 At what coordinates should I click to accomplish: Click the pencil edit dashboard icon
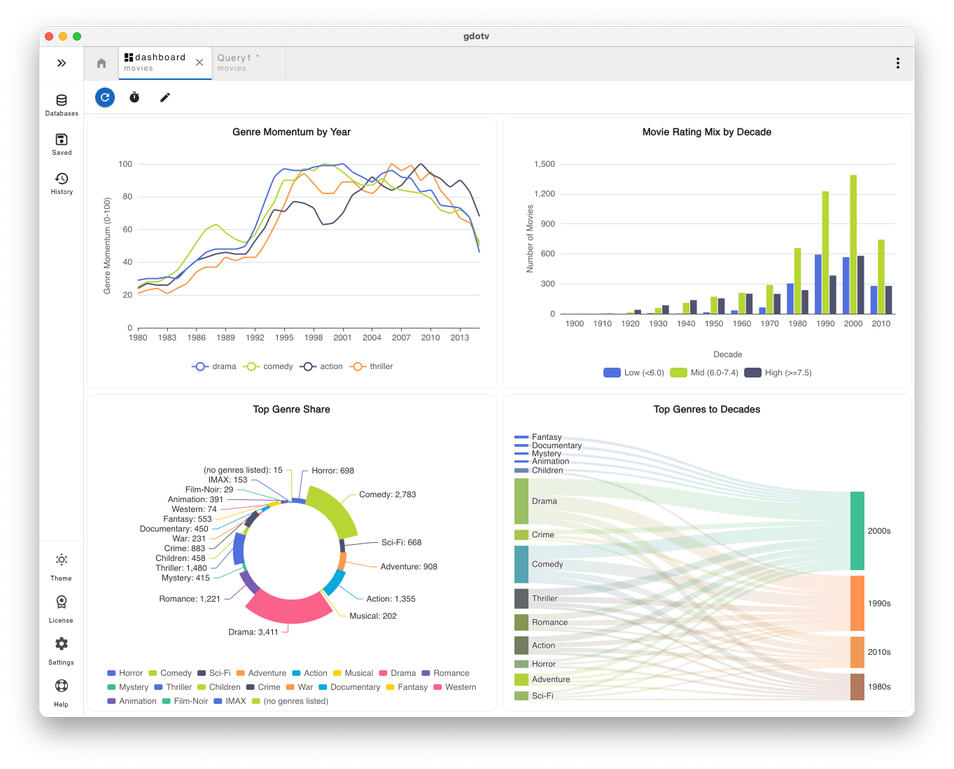point(165,97)
